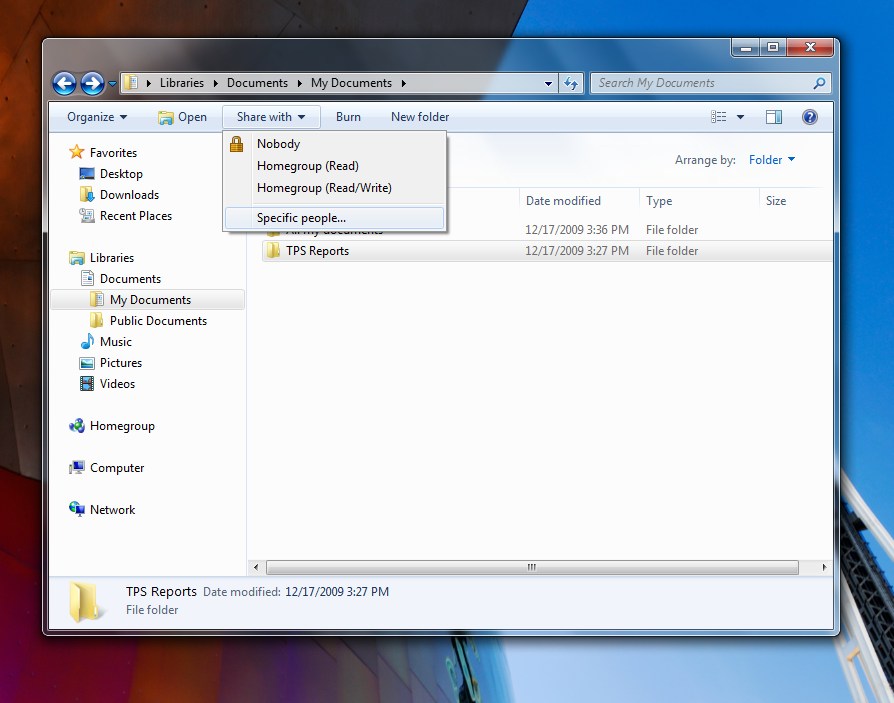894x703 pixels.
Task: Click the My Documents breadcrumb
Action: click(x=351, y=83)
